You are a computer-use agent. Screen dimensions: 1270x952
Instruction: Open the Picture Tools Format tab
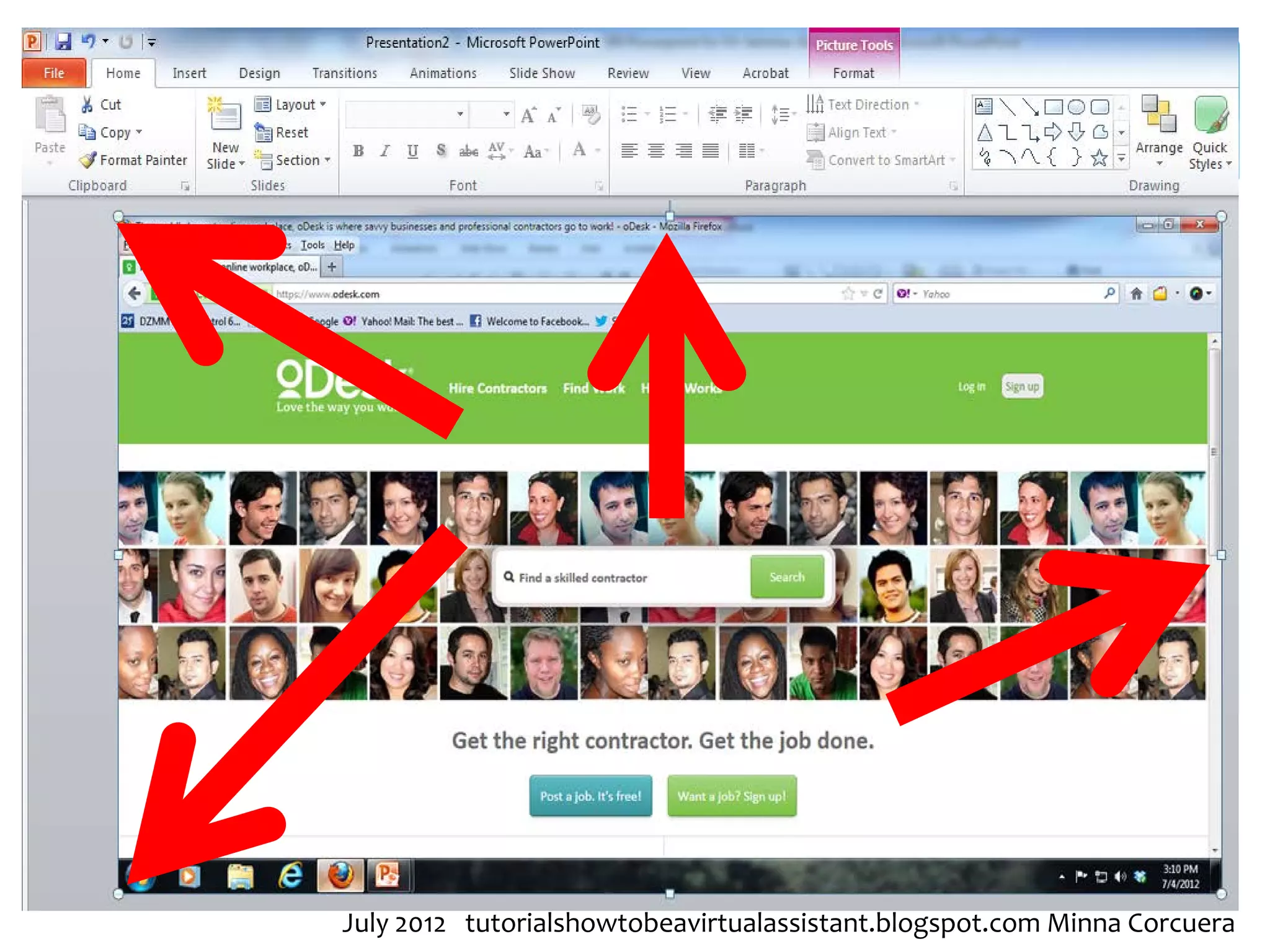[x=853, y=73]
